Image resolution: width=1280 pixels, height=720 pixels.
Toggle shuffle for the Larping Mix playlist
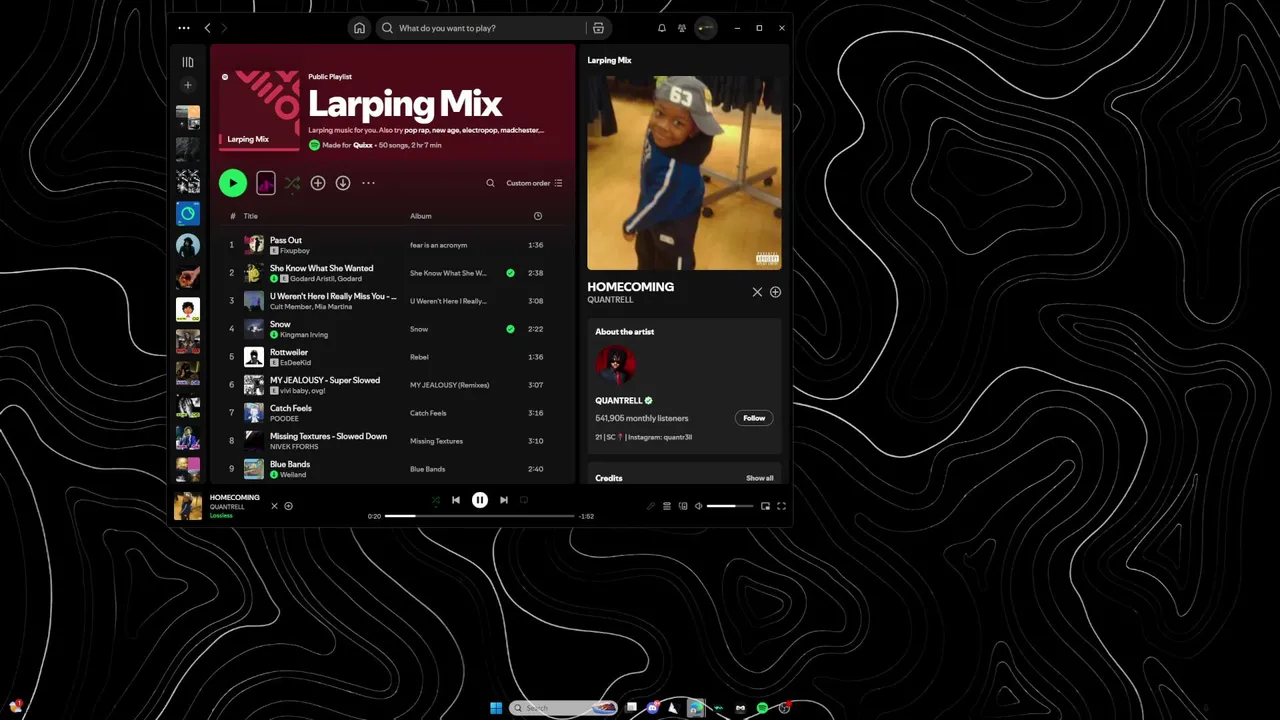[292, 183]
